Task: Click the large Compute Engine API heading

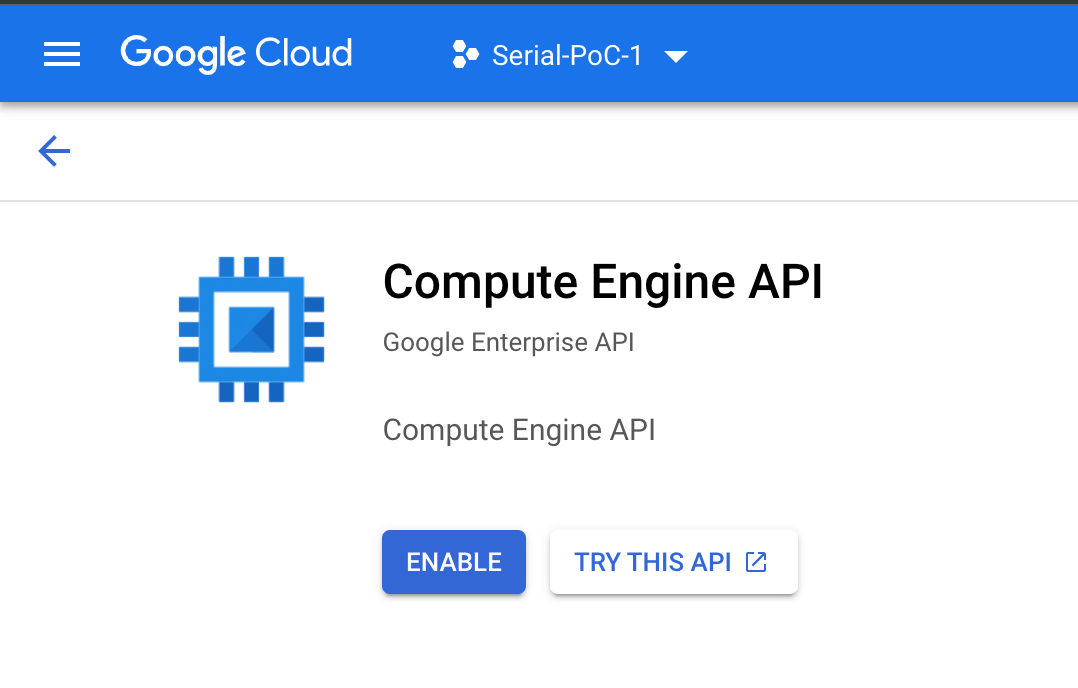Action: [603, 282]
